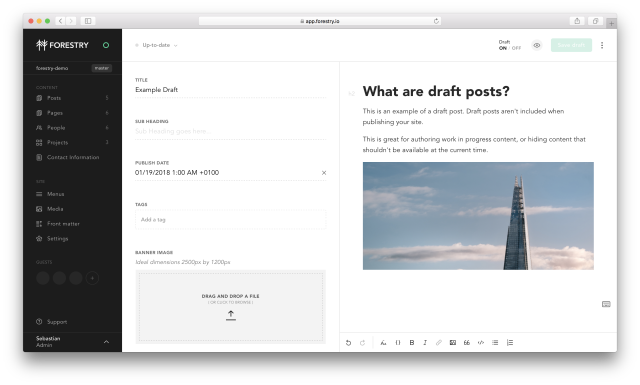Open the Up-to-date status dropdown
640x385 pixels.
[x=157, y=45]
